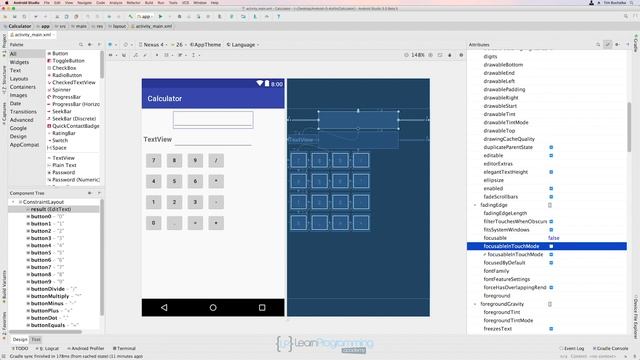Click the zoom out icon left of 148%
Image resolution: width=640 pixels, height=360 pixels.
pyautogui.click(x=406, y=55)
